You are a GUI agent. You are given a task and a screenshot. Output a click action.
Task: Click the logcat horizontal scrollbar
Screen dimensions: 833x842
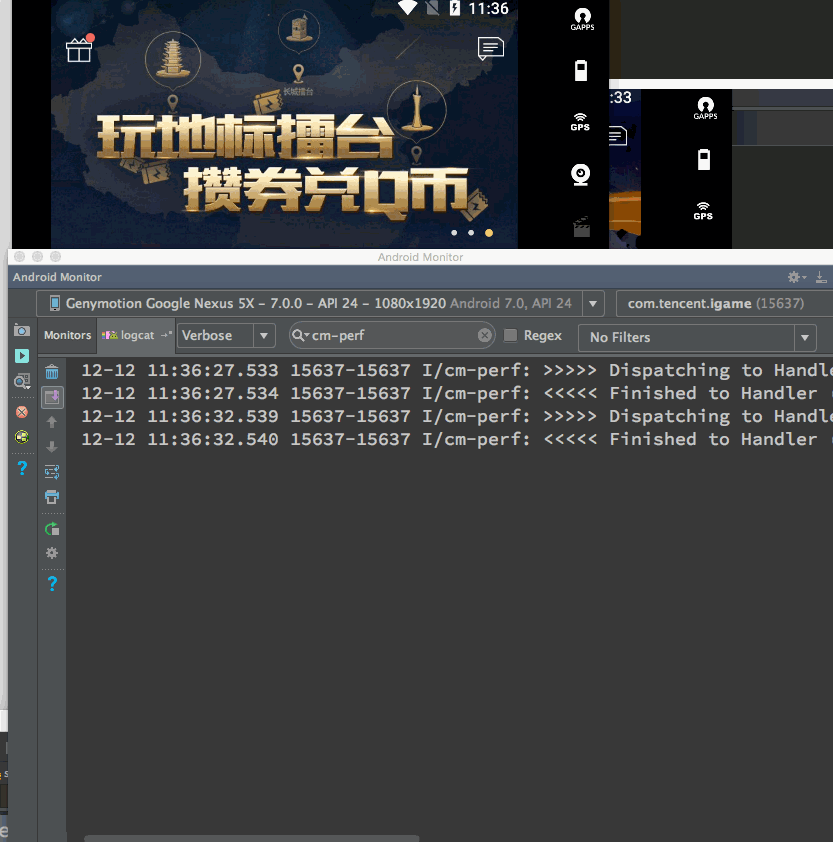(251, 838)
